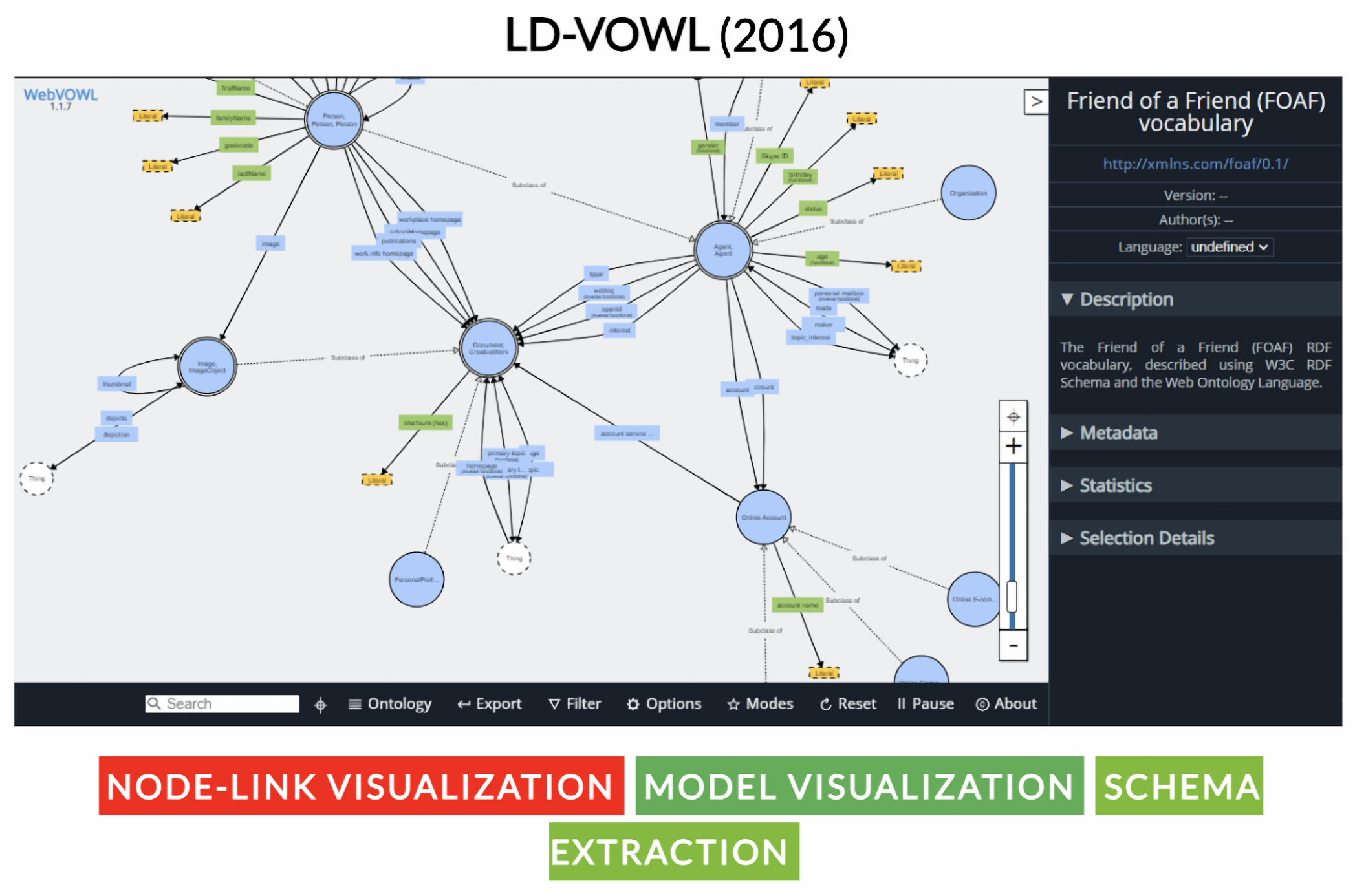Zoom in with the plus button
This screenshot has width=1355, height=896.
pyautogui.click(x=1013, y=447)
